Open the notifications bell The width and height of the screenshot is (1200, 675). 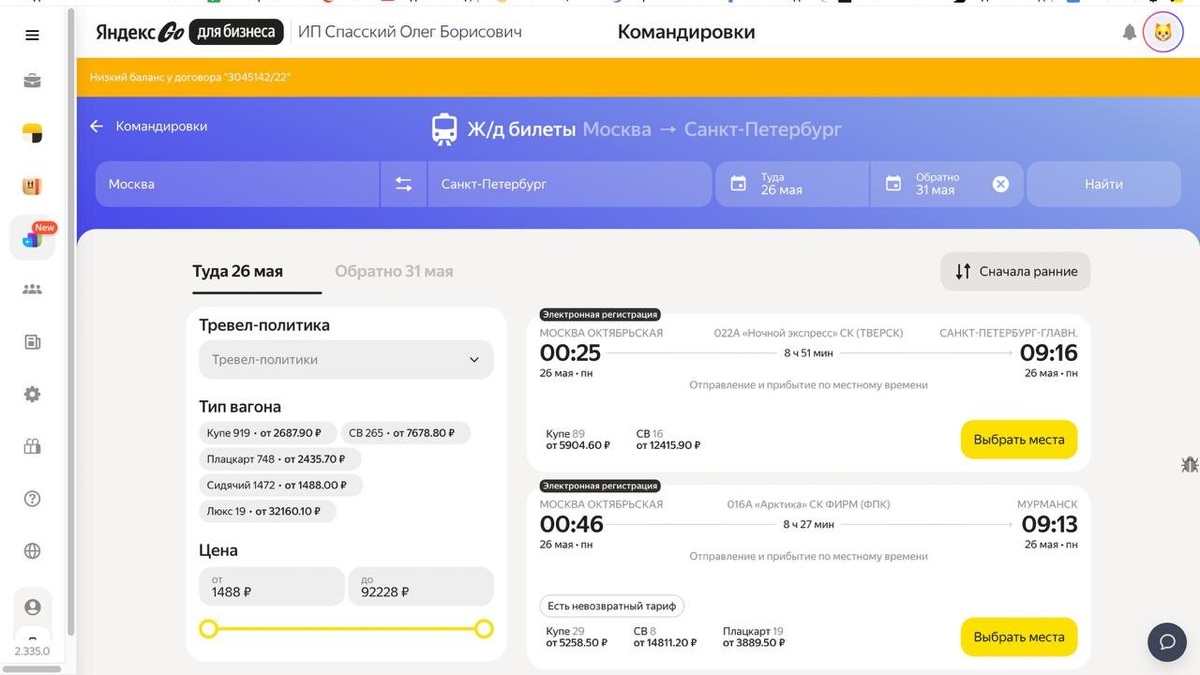[x=1129, y=32]
